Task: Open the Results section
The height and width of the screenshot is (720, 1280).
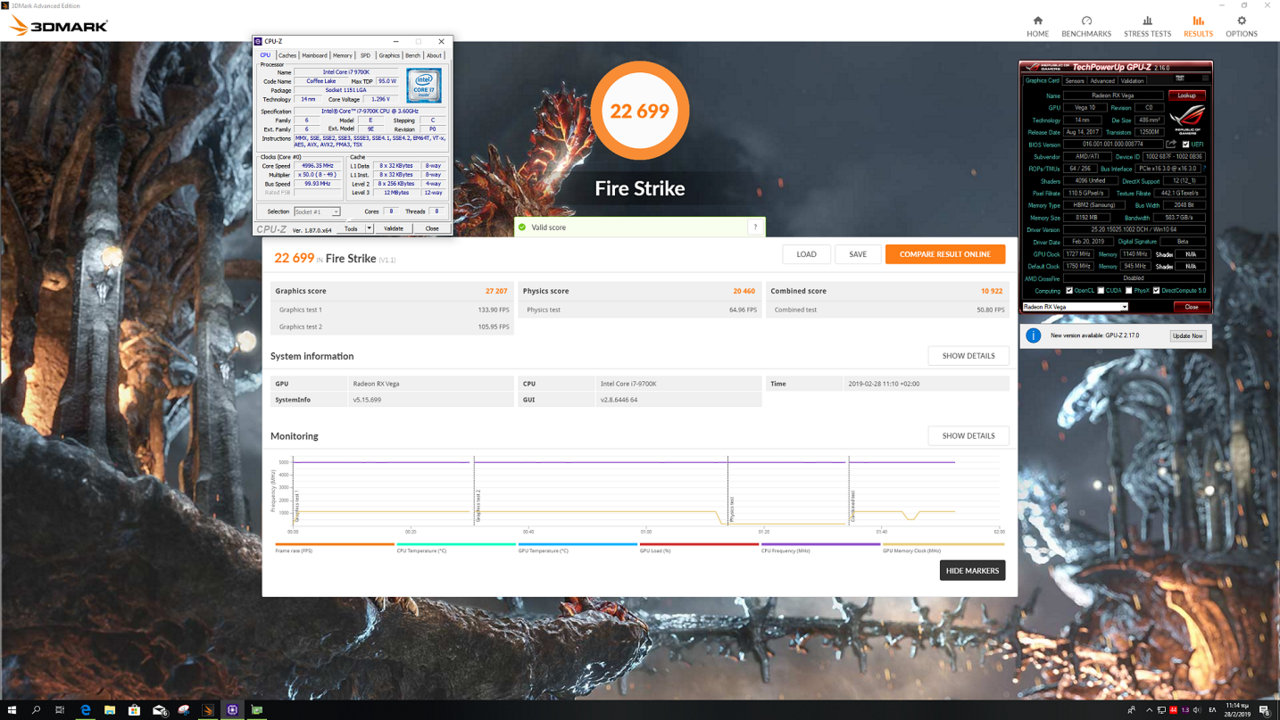Action: (x=1198, y=27)
